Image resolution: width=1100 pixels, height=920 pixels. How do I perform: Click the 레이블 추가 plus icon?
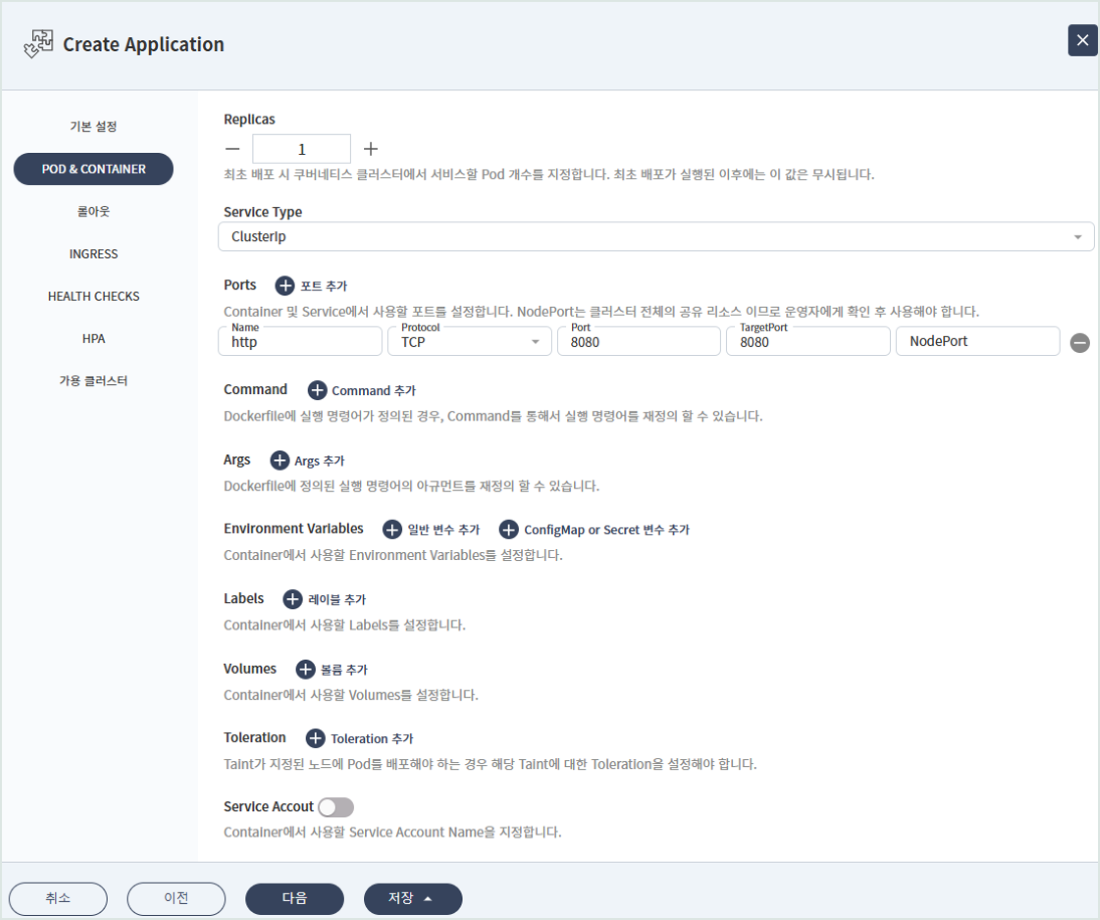click(293, 599)
